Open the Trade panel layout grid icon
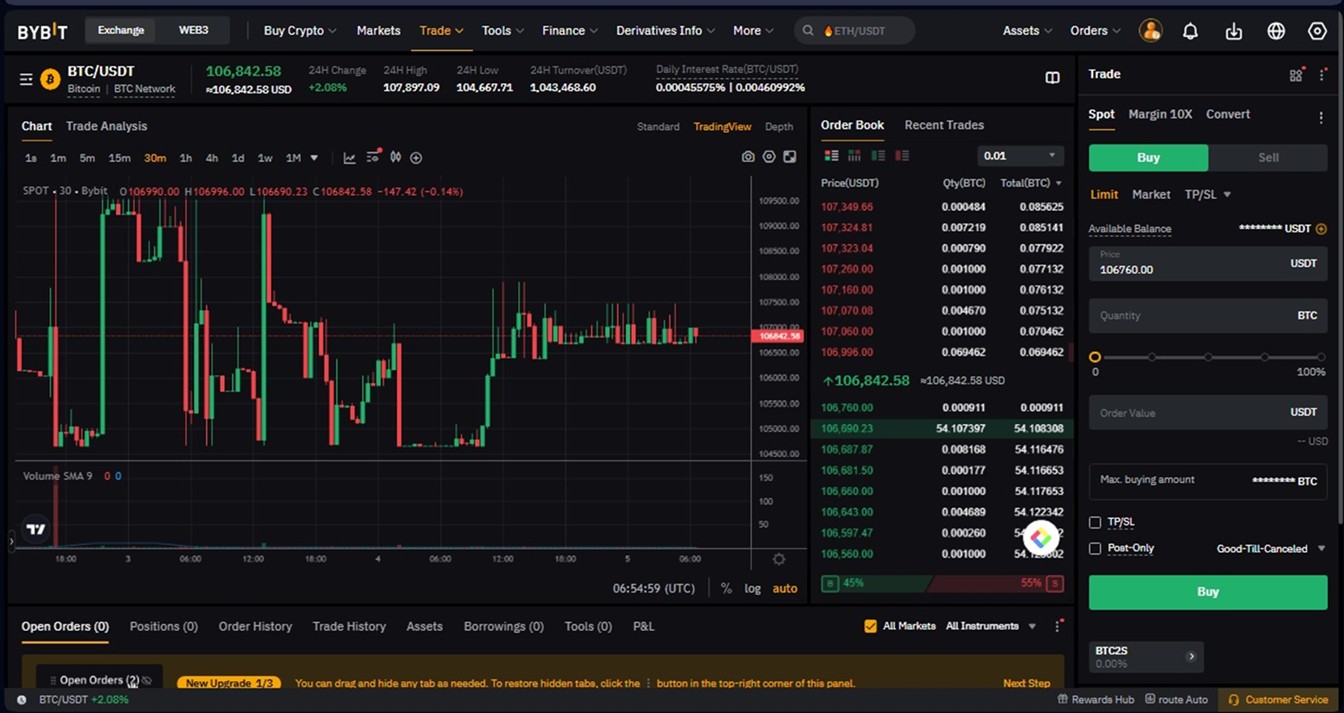 tap(1296, 75)
